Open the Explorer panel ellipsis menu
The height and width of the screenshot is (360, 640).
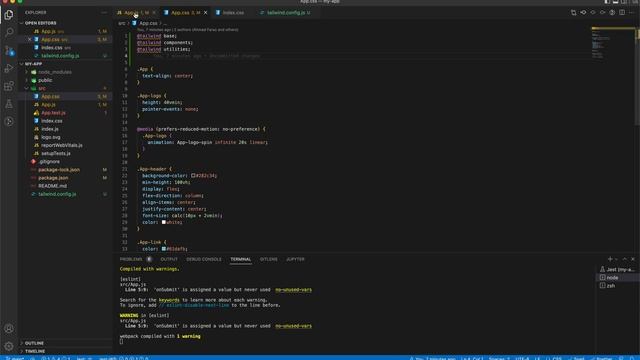click(104, 13)
